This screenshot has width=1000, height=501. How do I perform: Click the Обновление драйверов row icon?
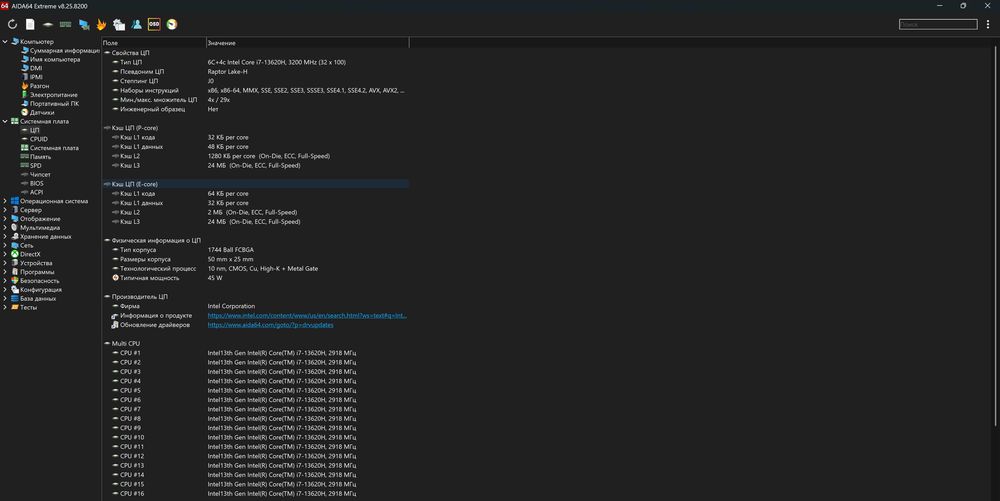point(115,325)
